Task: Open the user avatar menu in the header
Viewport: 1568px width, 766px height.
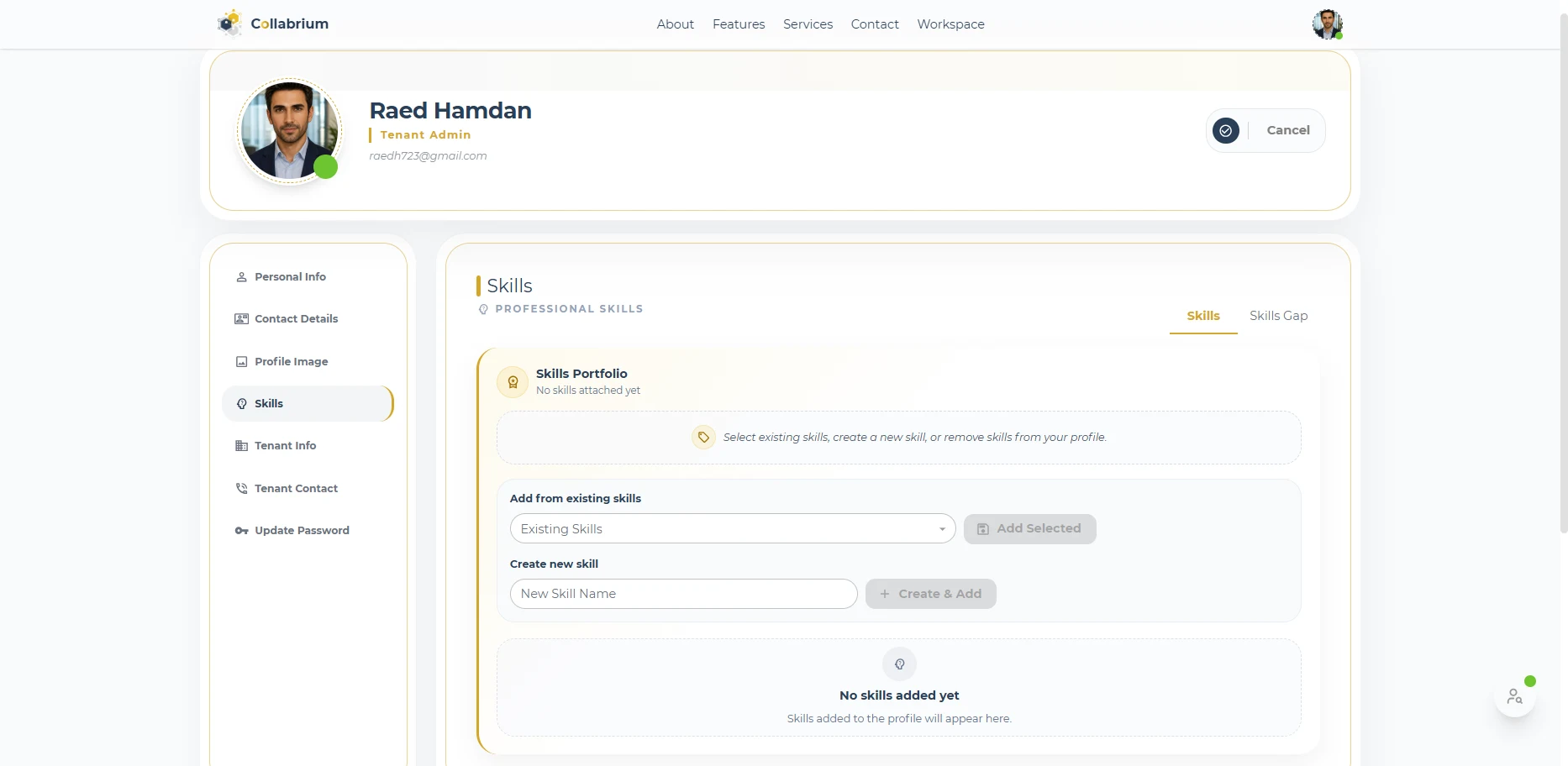Action: tap(1327, 24)
